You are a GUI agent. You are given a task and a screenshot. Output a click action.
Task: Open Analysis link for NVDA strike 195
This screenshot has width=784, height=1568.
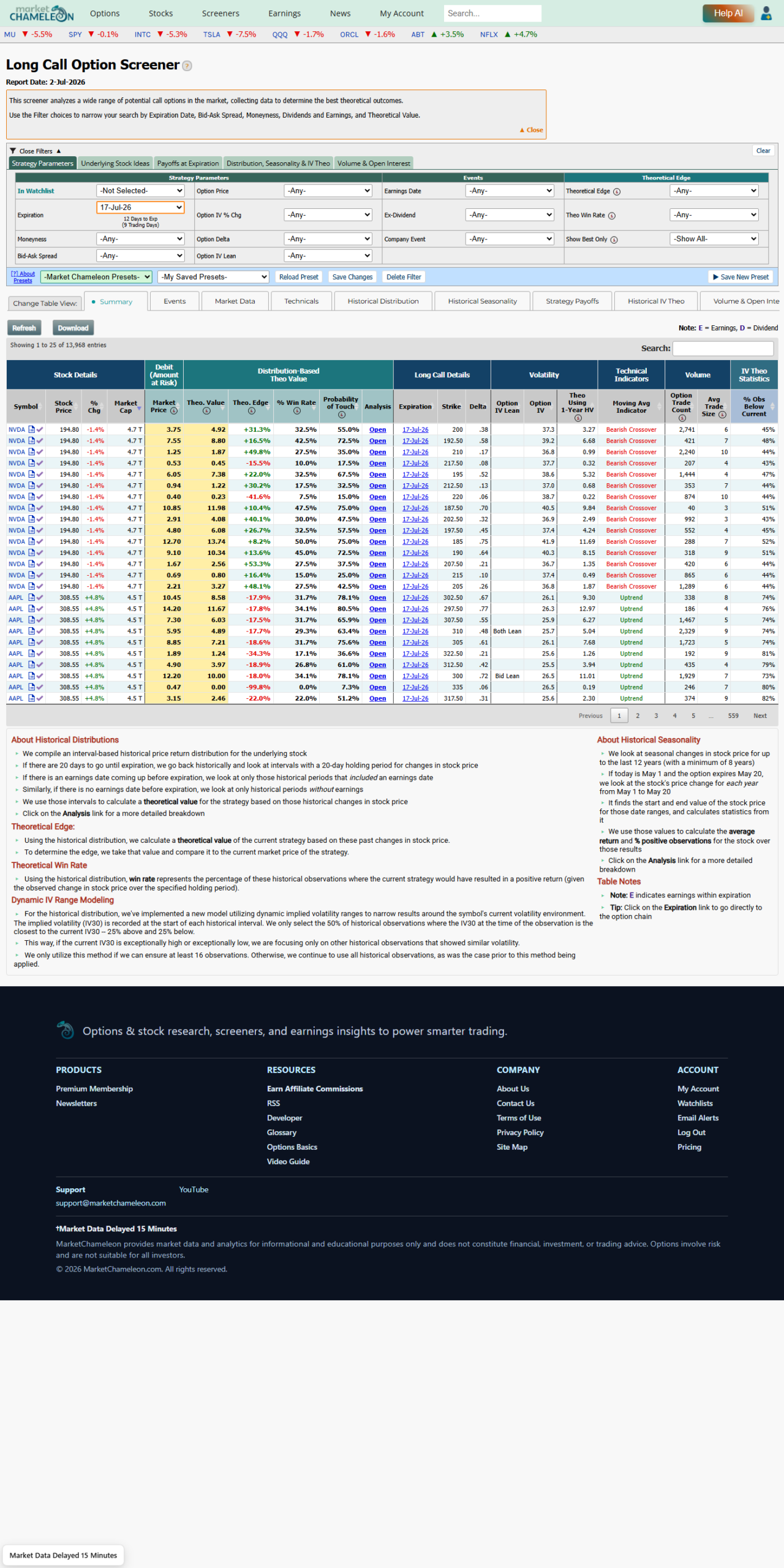click(377, 475)
